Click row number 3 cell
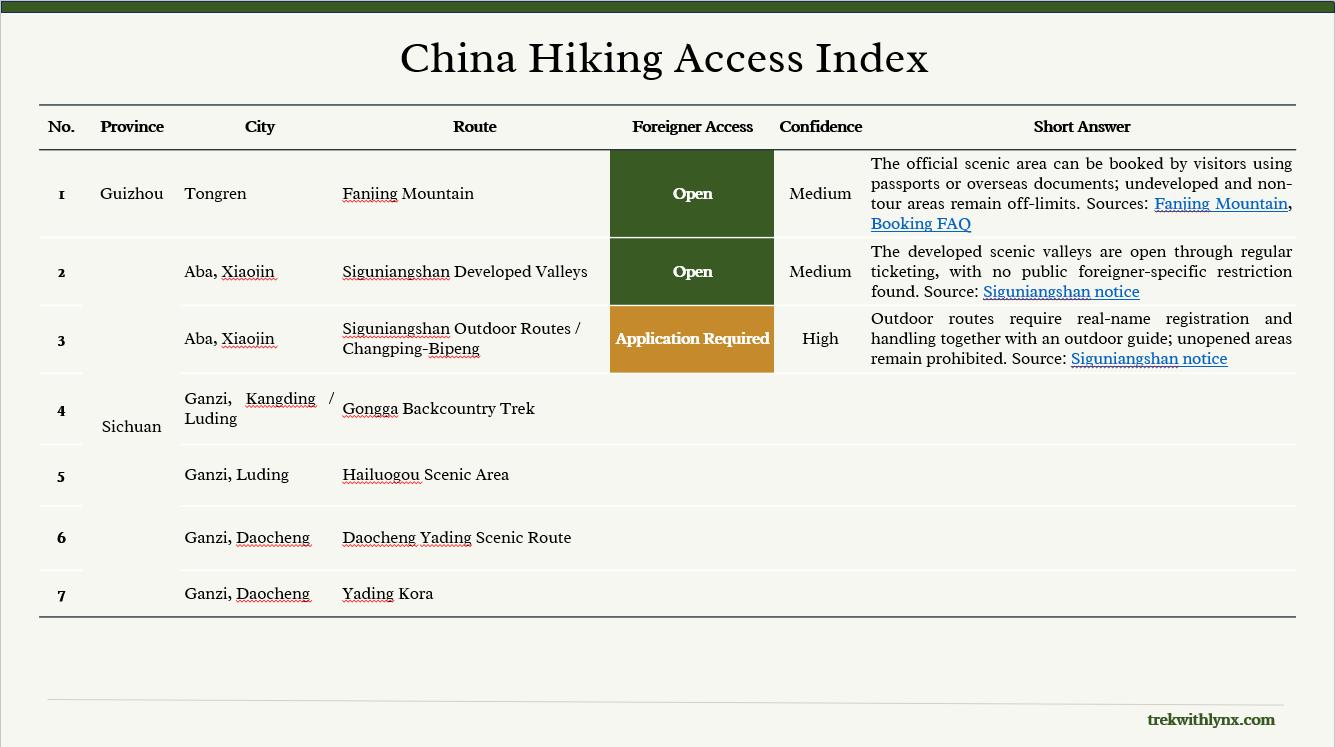Image resolution: width=1335 pixels, height=747 pixels. coord(61,340)
